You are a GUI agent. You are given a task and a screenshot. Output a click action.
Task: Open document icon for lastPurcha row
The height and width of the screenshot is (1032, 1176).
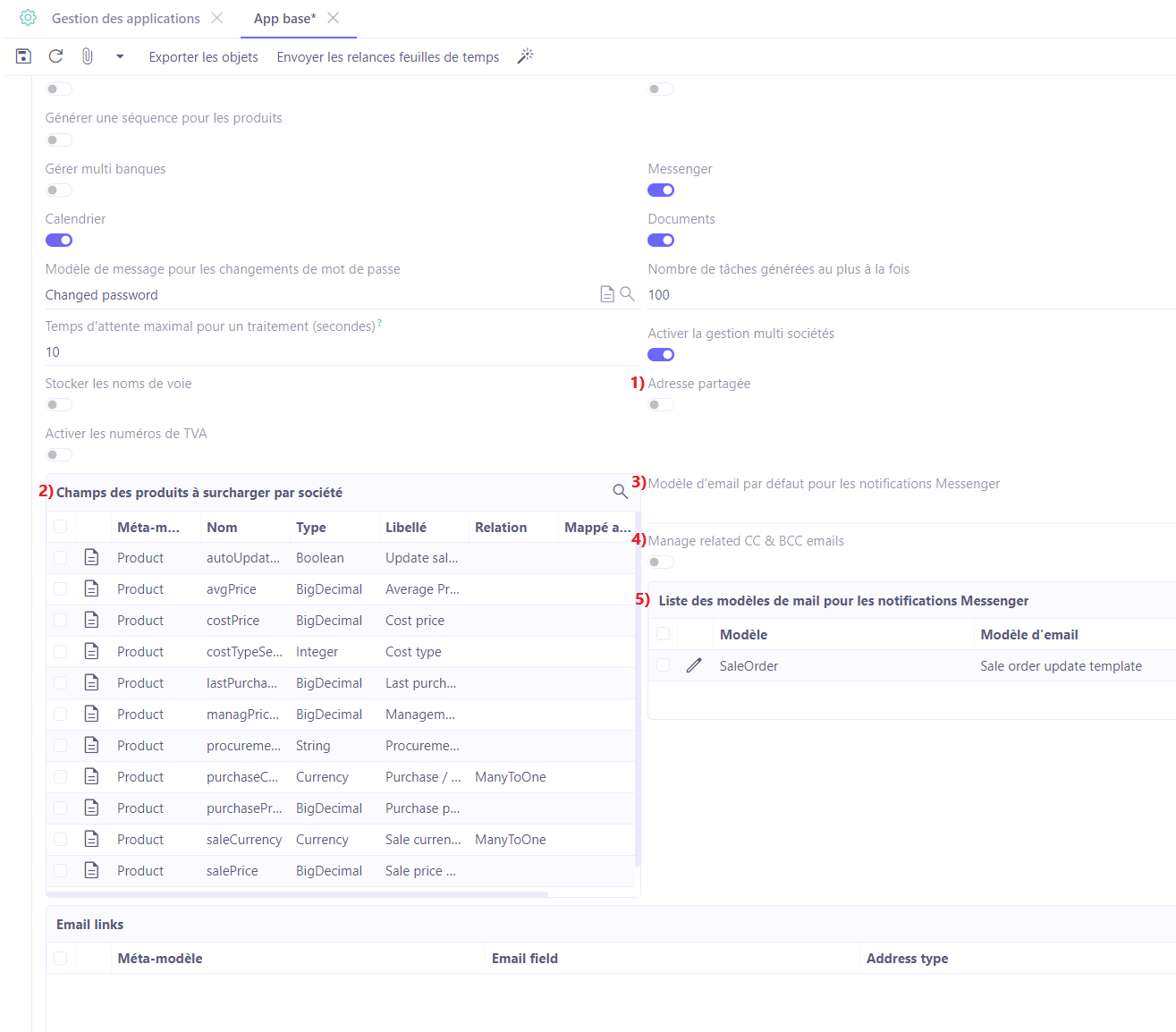click(x=91, y=682)
